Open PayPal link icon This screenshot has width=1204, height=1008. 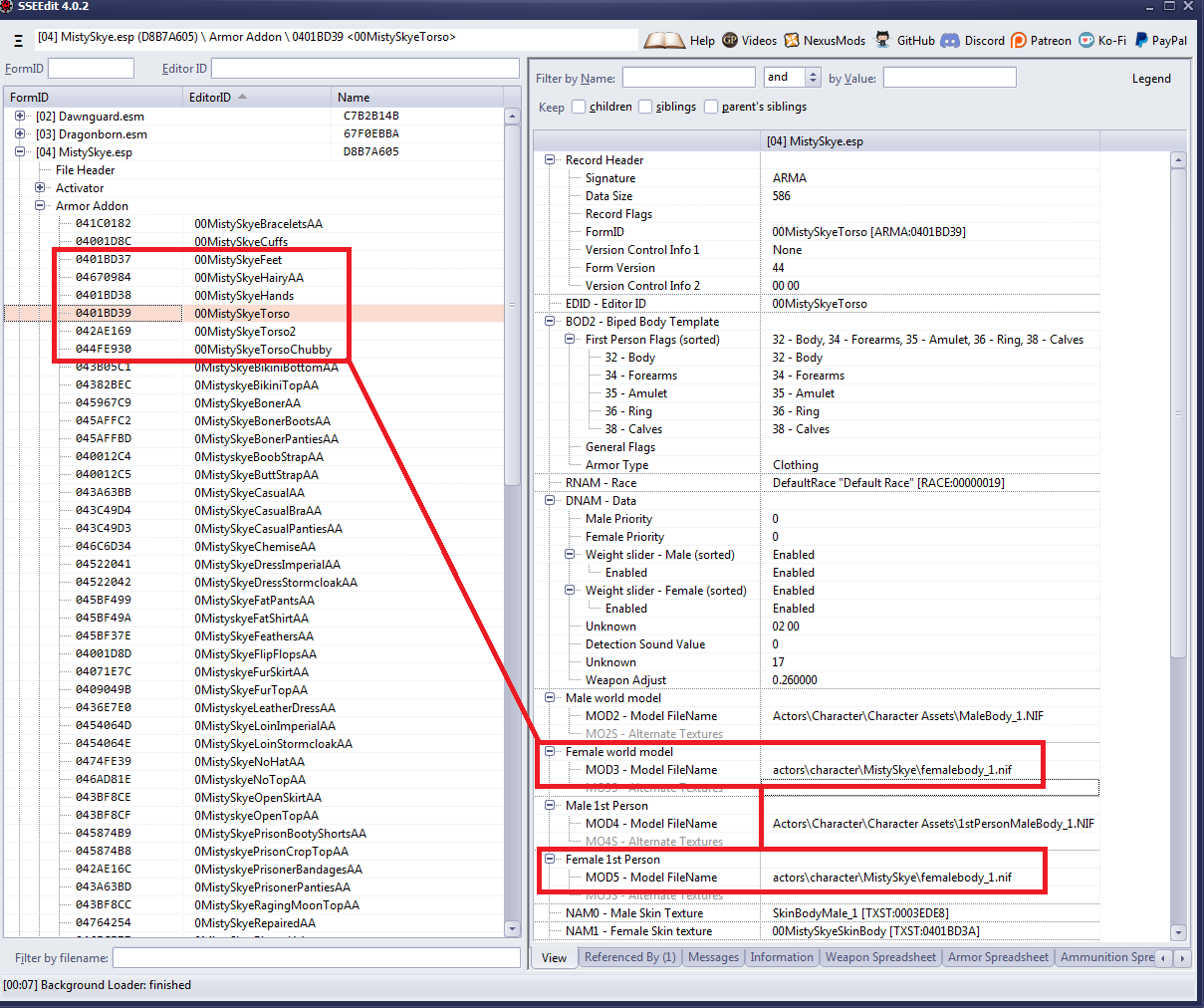pyautogui.click(x=1141, y=41)
